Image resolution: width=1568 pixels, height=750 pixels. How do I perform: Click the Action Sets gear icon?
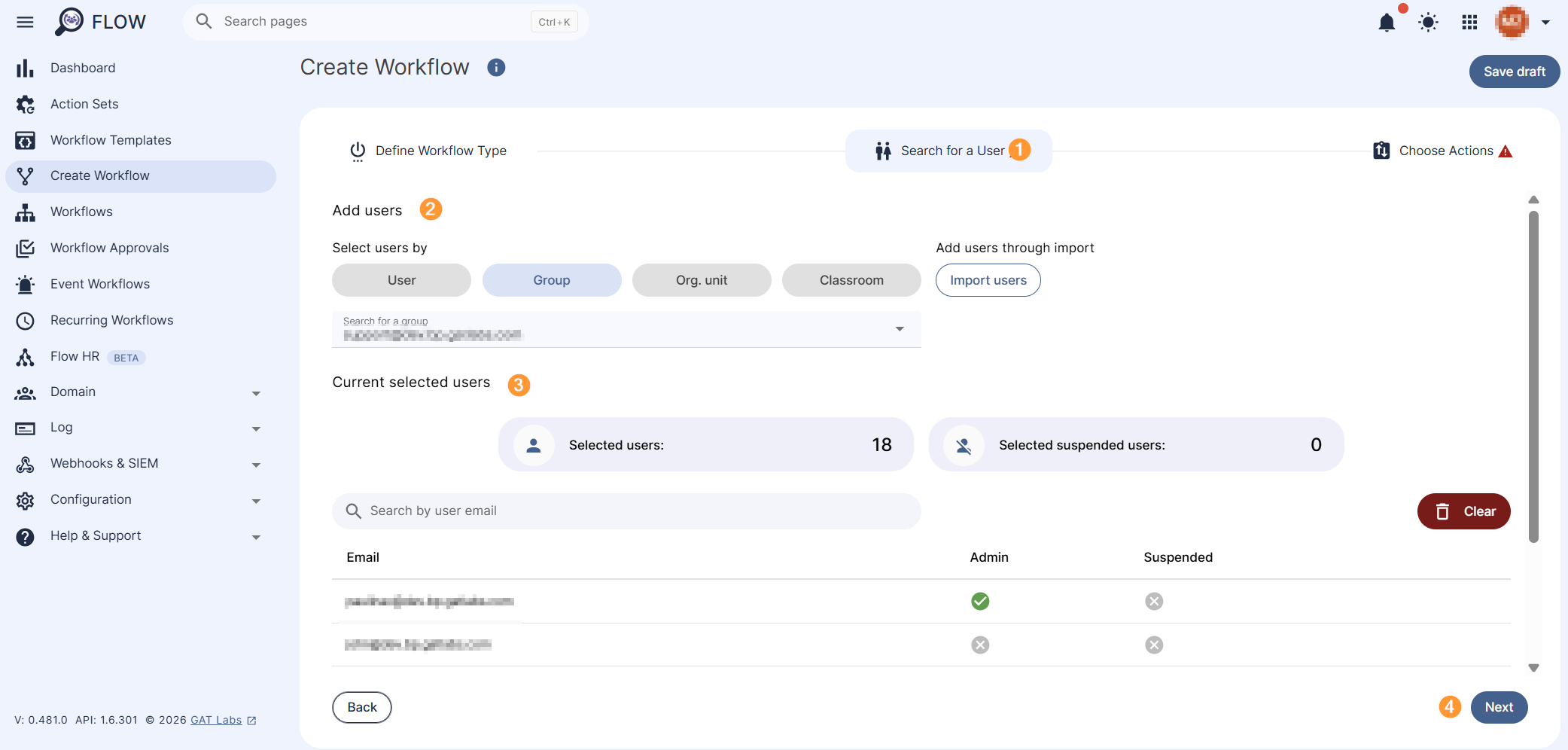tap(25, 105)
